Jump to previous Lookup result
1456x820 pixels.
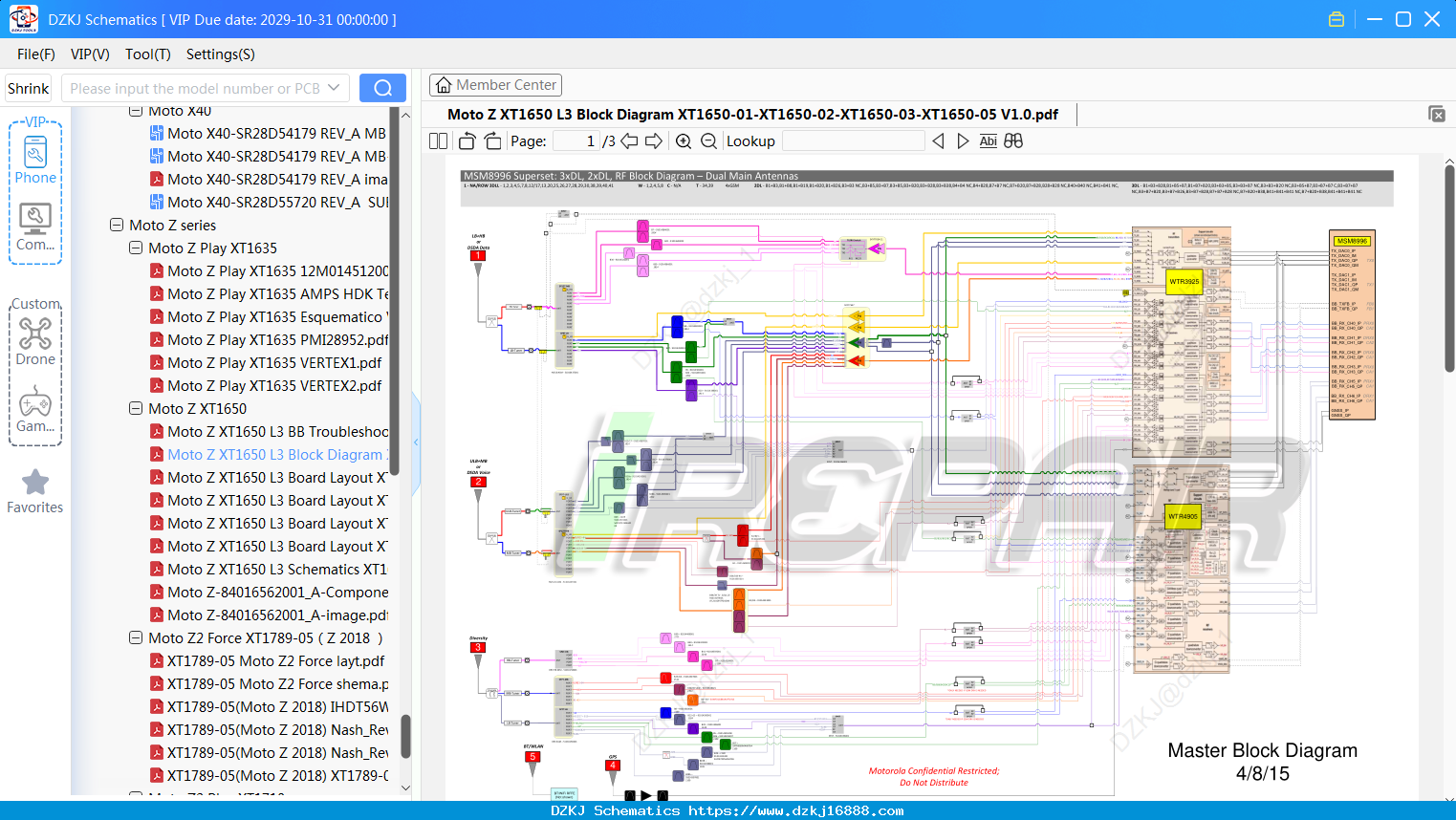pos(938,141)
